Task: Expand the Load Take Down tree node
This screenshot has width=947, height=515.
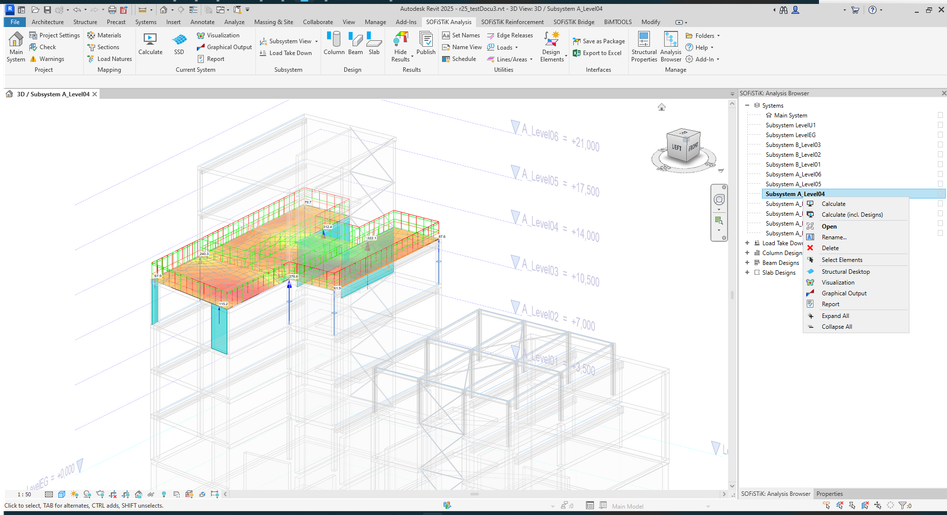Action: pos(747,243)
